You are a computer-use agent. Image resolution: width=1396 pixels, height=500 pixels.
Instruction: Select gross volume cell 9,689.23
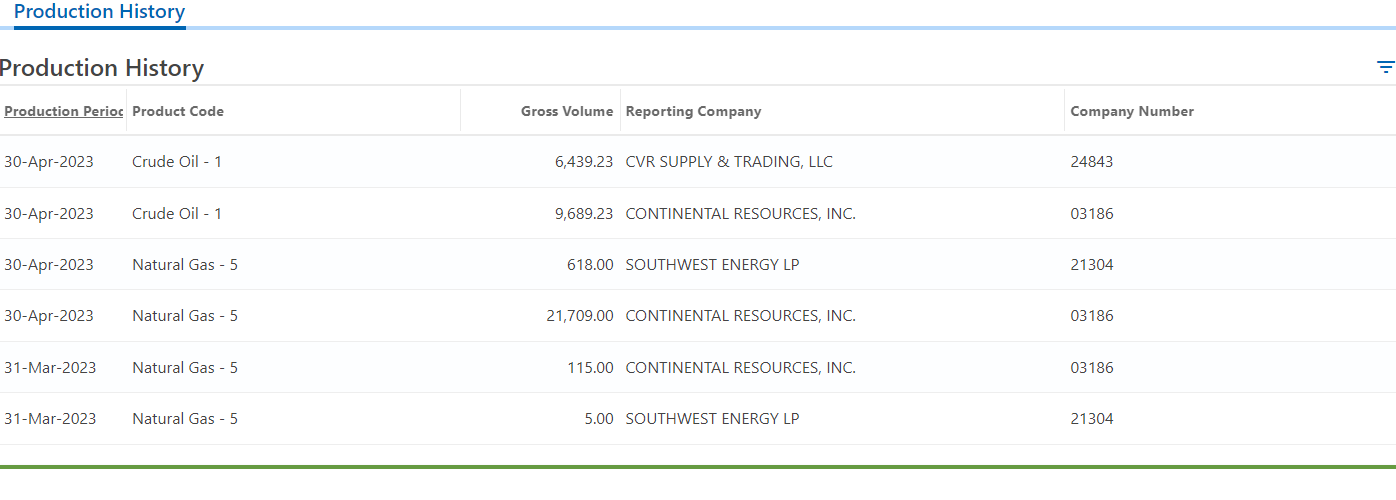584,213
